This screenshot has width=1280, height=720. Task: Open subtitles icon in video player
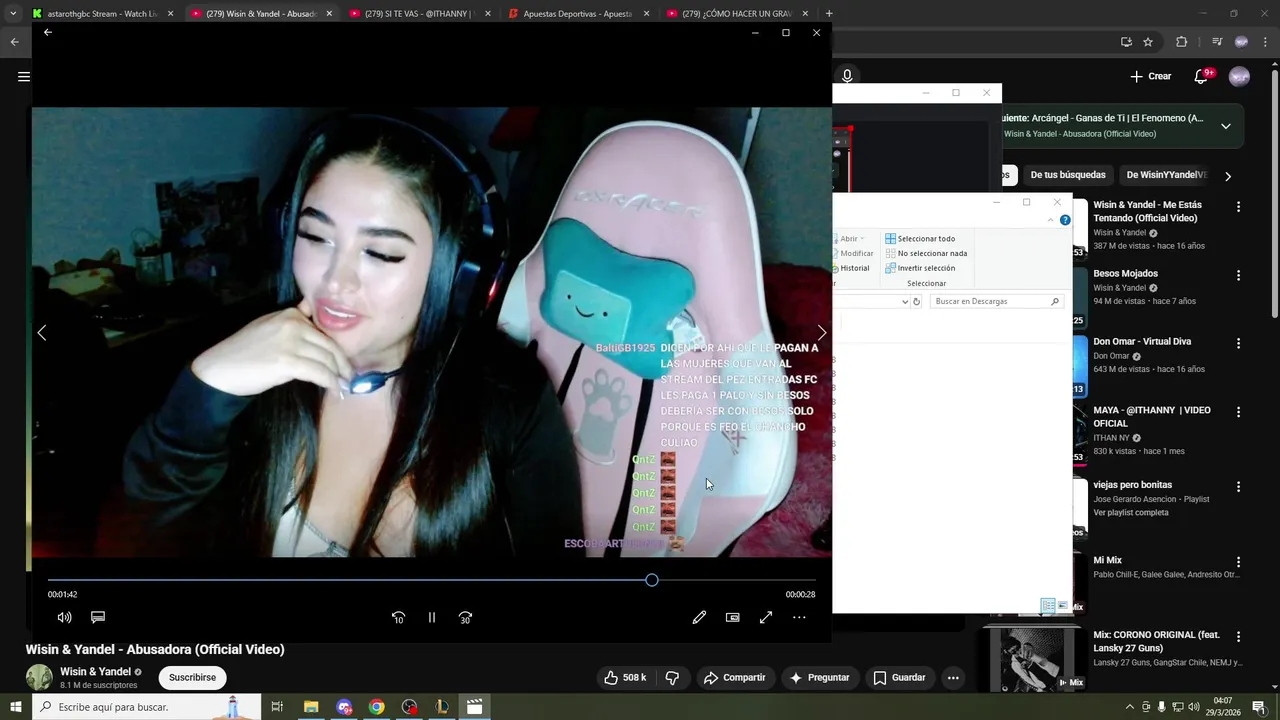coord(98,618)
